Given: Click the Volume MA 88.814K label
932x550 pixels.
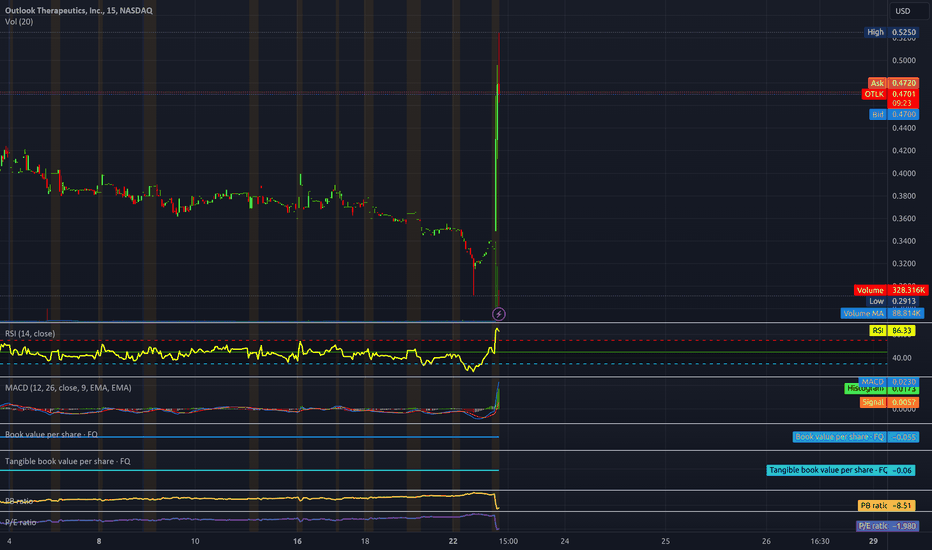Looking at the screenshot, I should pos(882,313).
